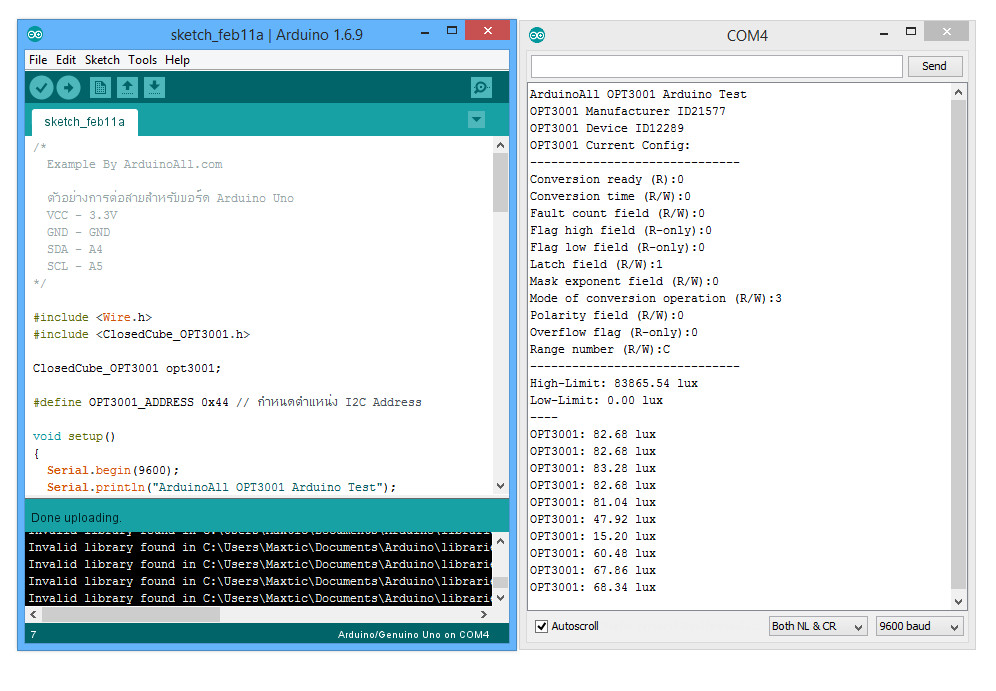Open the File menu

pos(38,60)
